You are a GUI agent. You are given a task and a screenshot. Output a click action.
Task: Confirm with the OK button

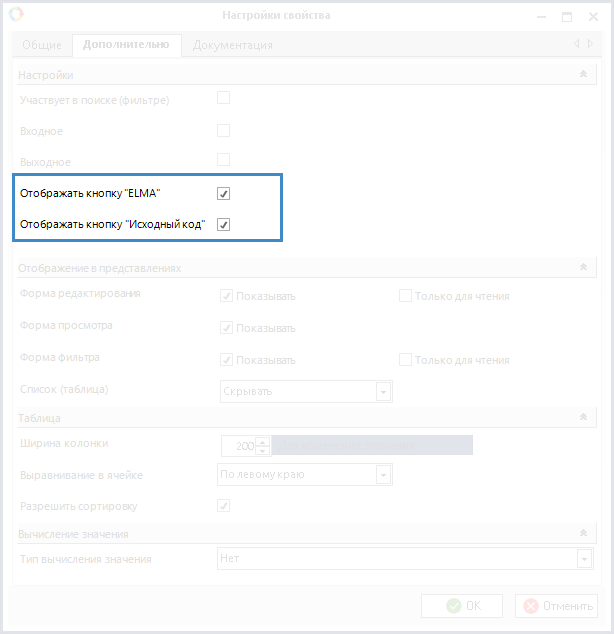pos(462,606)
